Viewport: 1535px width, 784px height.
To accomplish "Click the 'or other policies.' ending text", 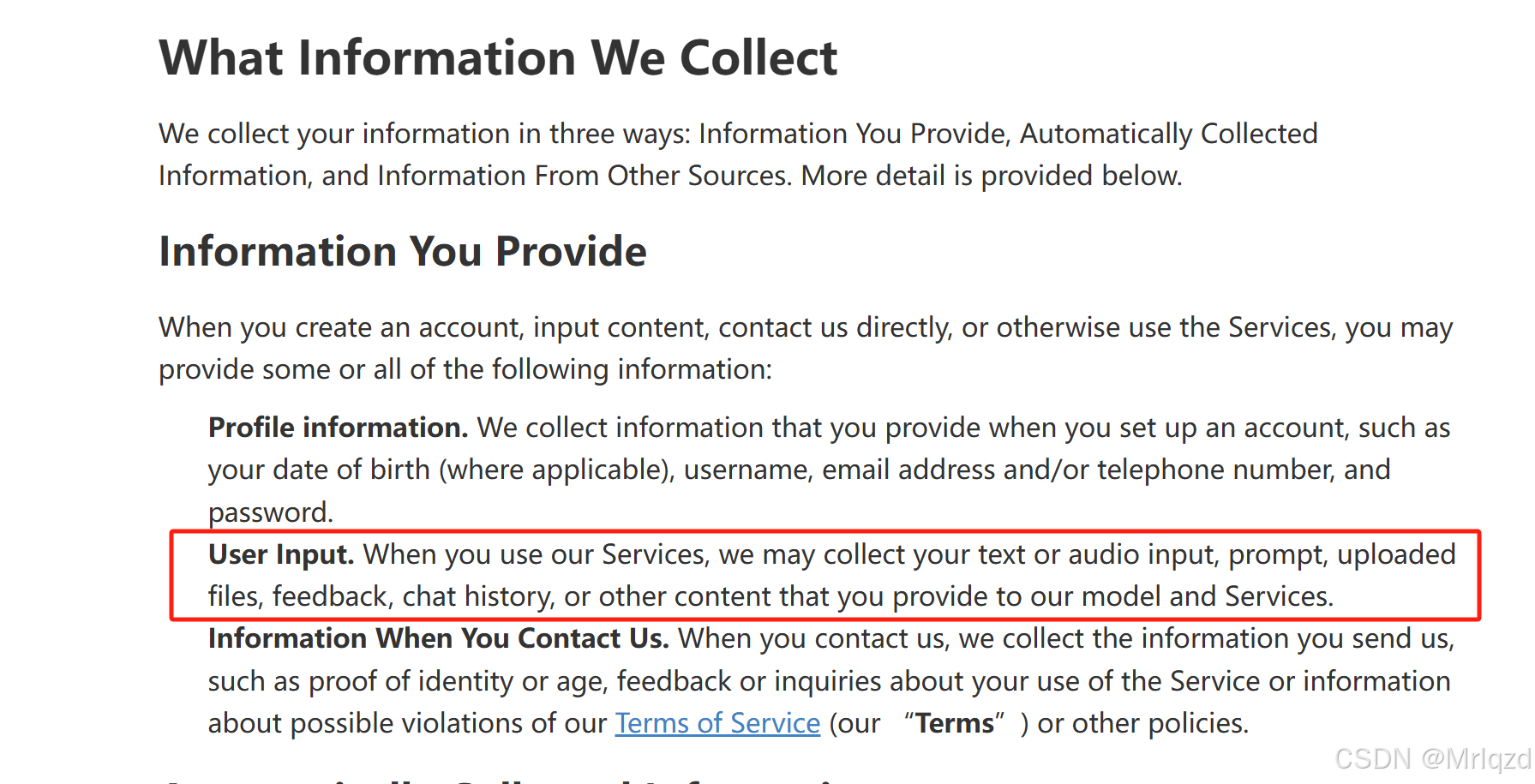I will coord(1142,723).
